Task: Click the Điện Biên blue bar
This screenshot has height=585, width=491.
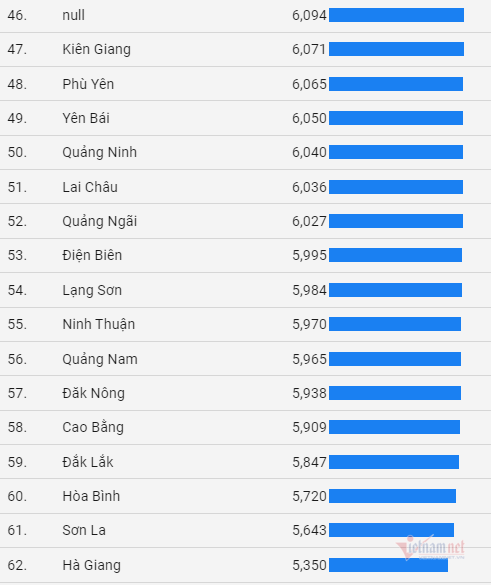Action: (x=395, y=255)
